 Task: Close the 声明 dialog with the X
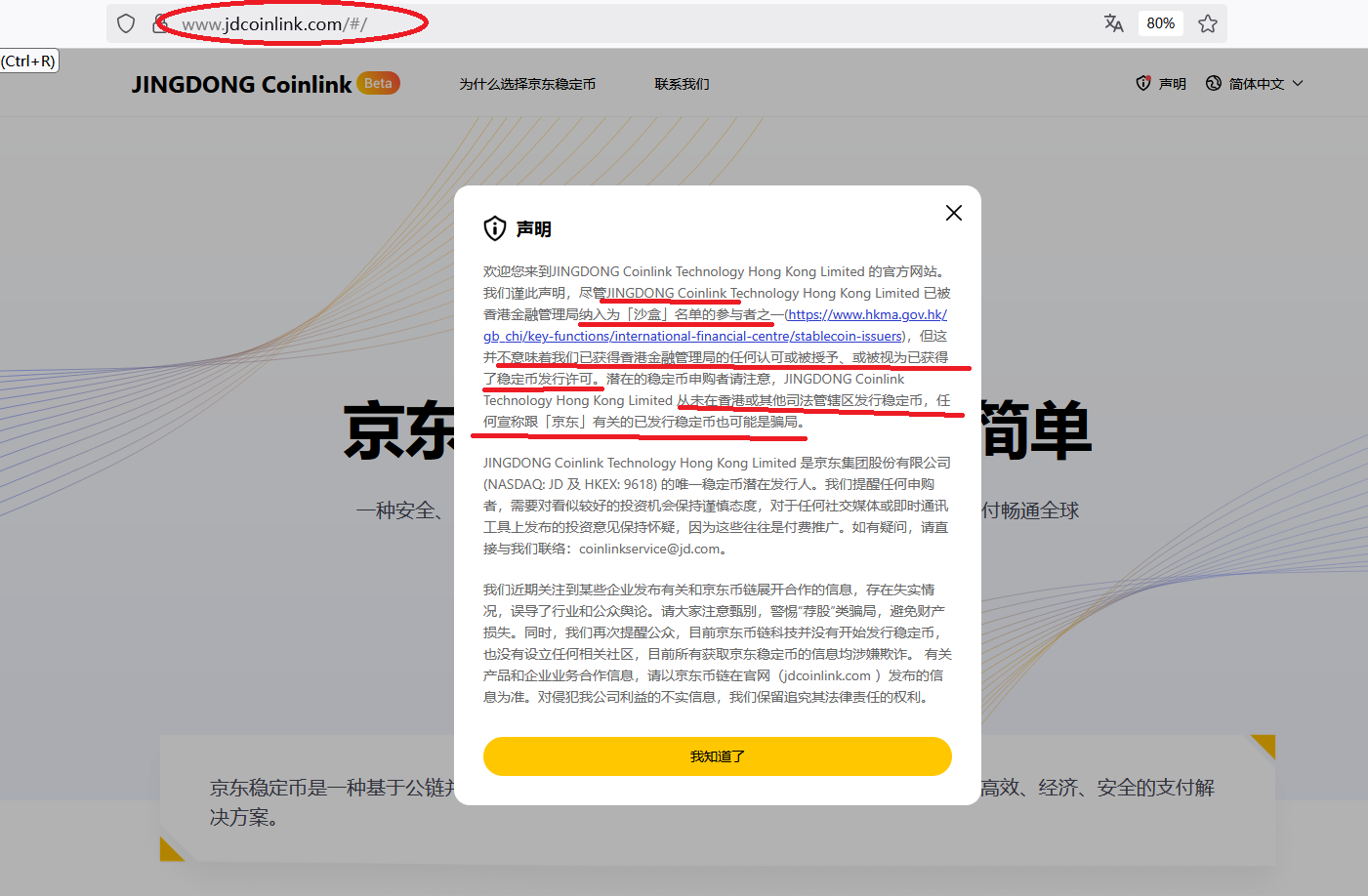coord(954,213)
